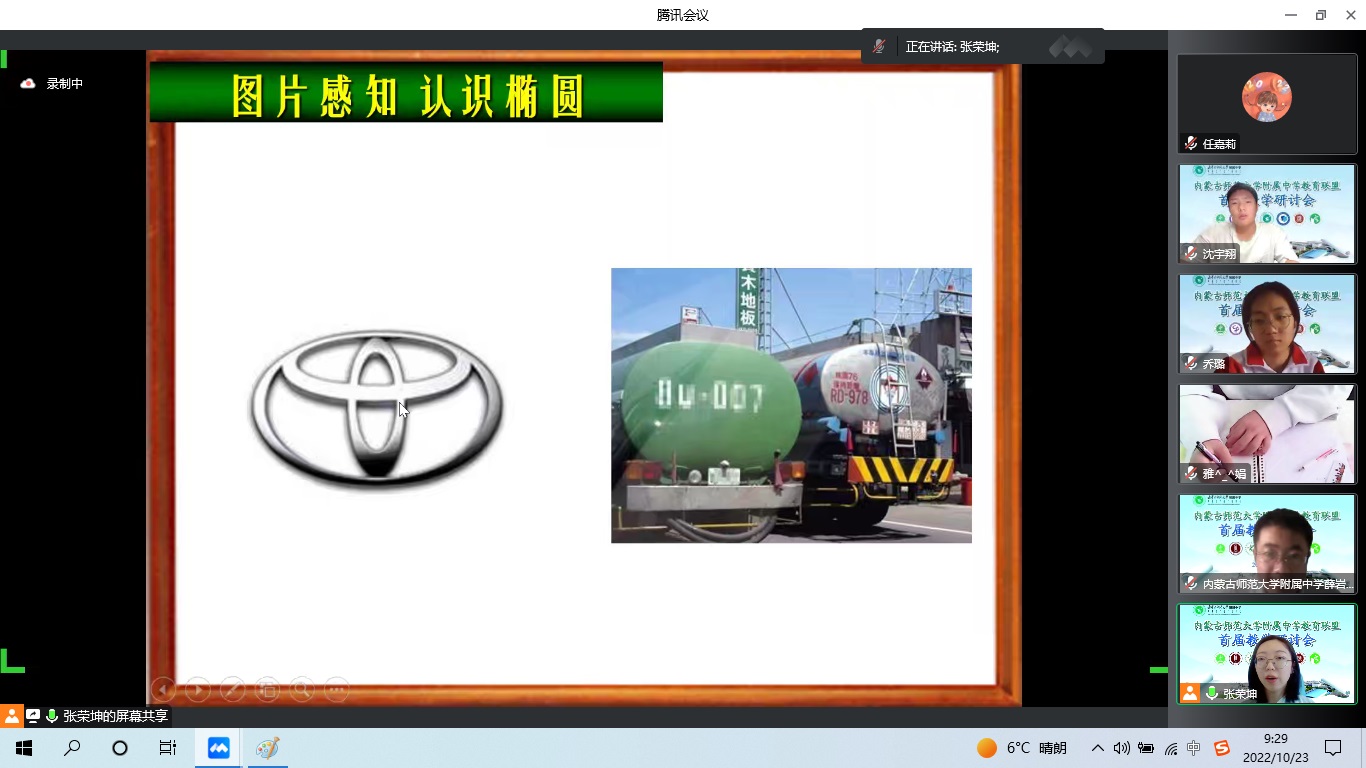This screenshot has height=768, width=1366.
Task: Click the muted microphone icon in speaker banner
Action: point(879,47)
